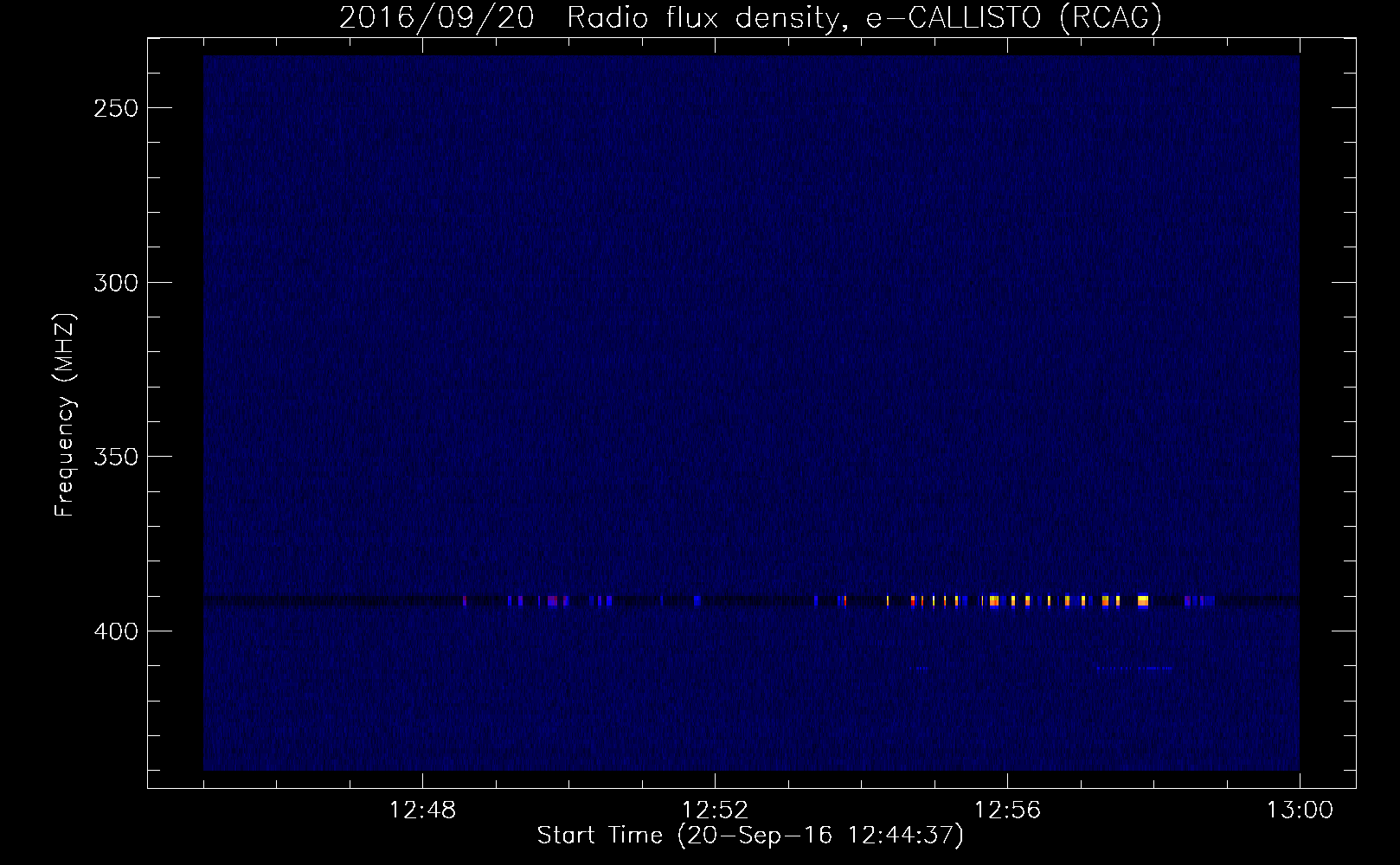Screen dimensions: 1400x865
Task: Click the 12:48 time tick label
Action: [422, 811]
